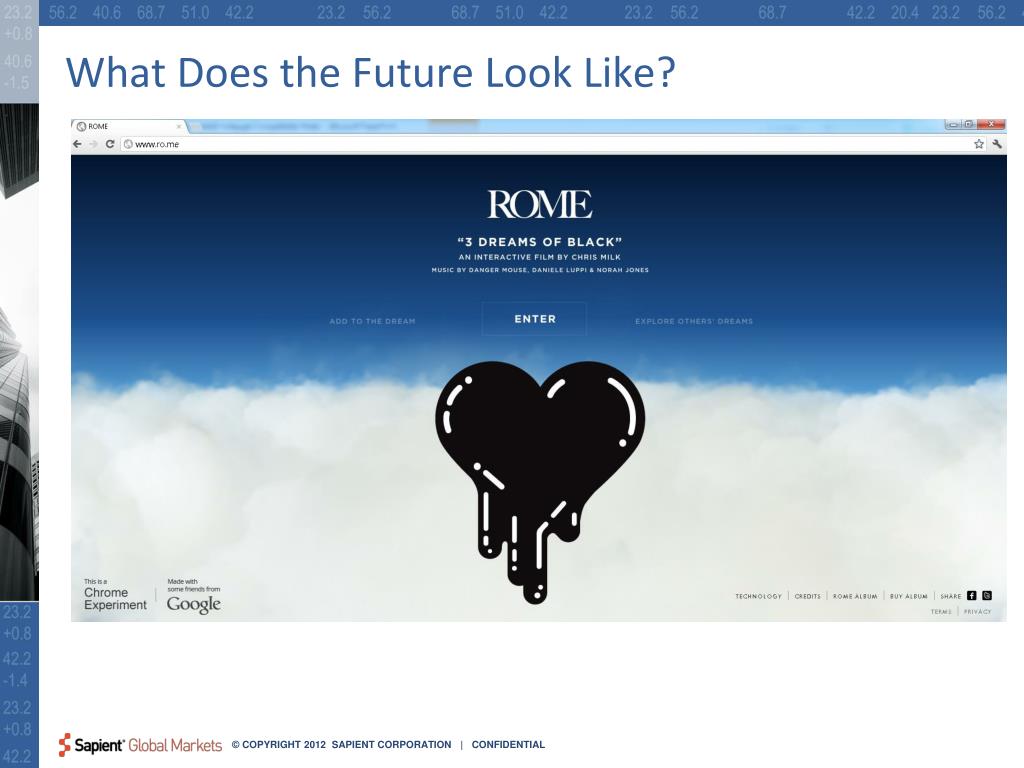Open the Chrome wrench menu
The width and height of the screenshot is (1024, 768).
[997, 144]
